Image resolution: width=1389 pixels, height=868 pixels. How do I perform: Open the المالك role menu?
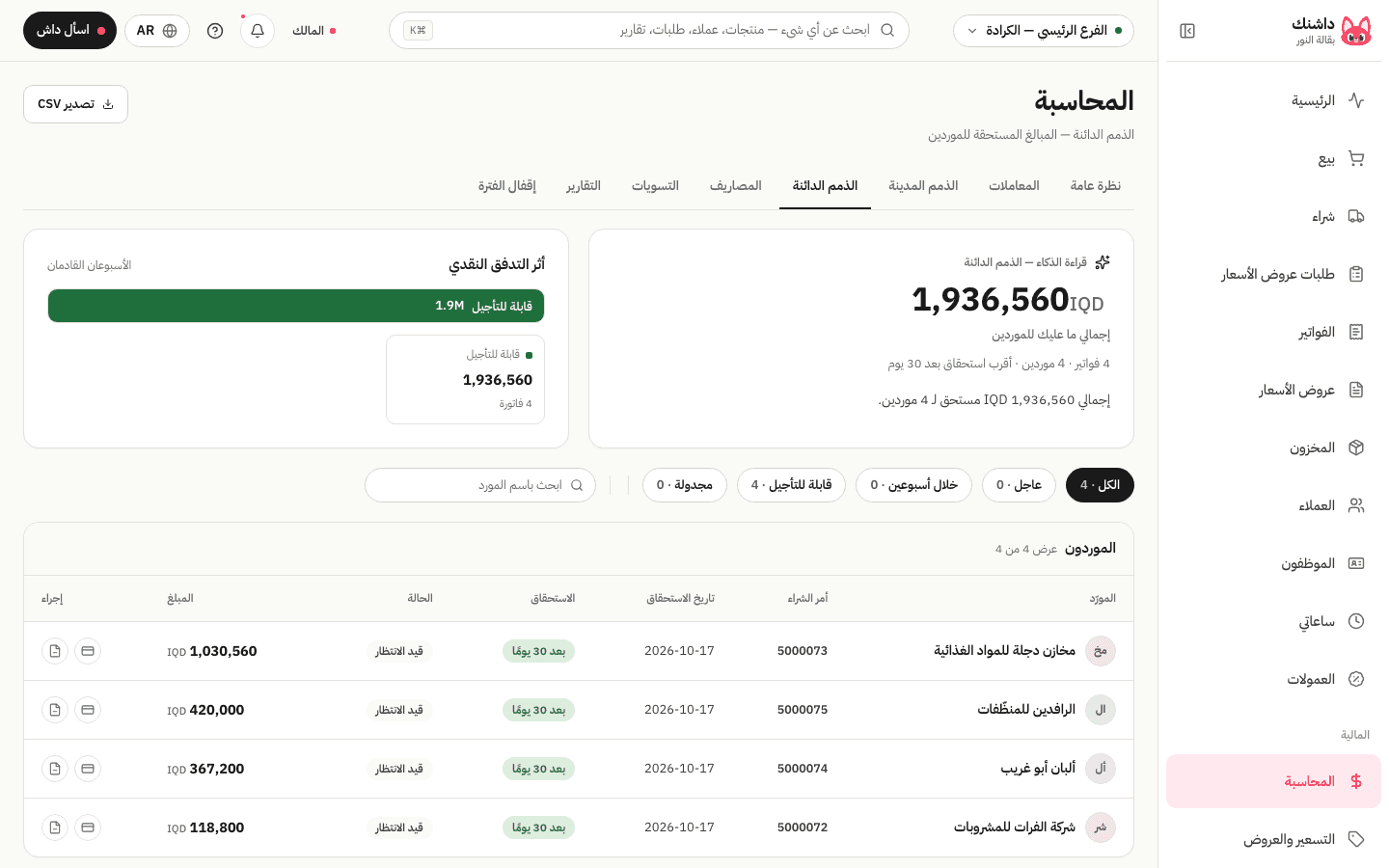[314, 31]
